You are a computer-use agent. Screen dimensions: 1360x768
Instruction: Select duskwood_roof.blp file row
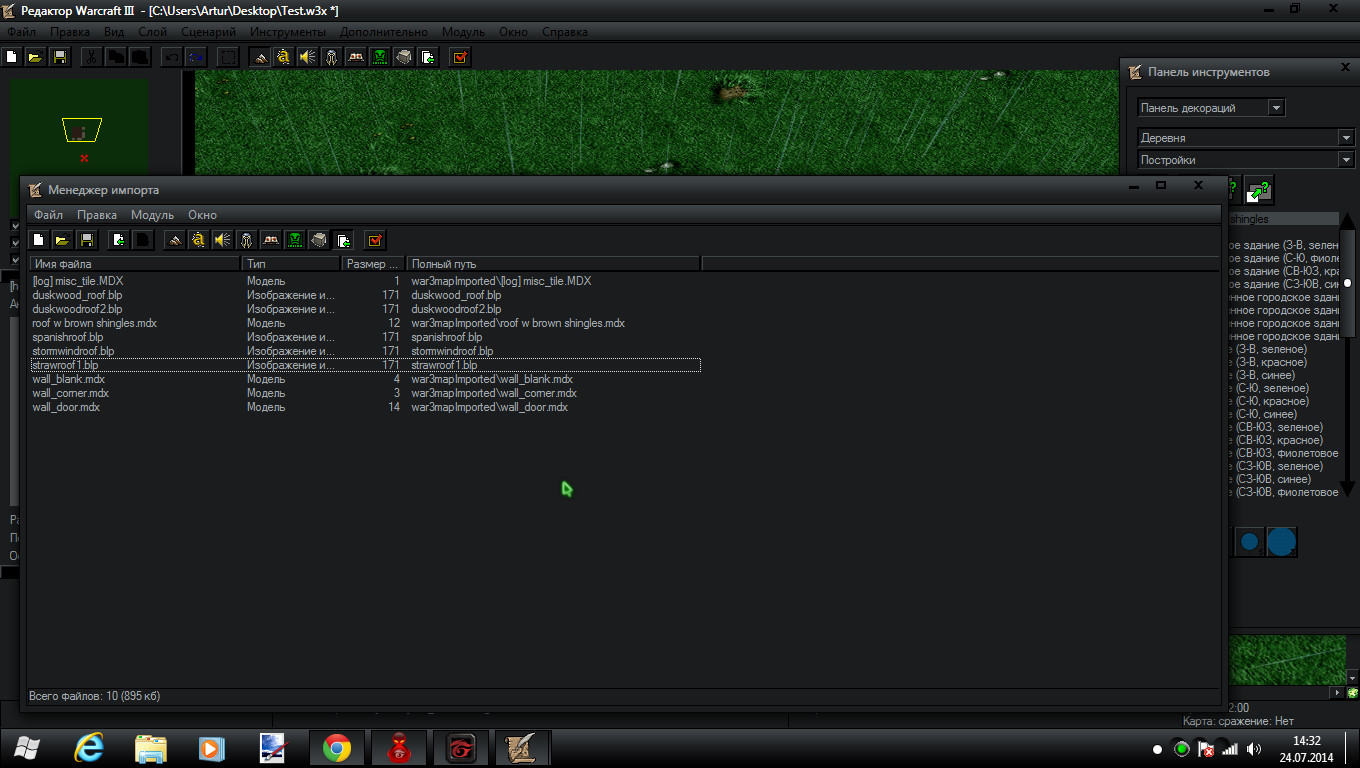click(365, 295)
